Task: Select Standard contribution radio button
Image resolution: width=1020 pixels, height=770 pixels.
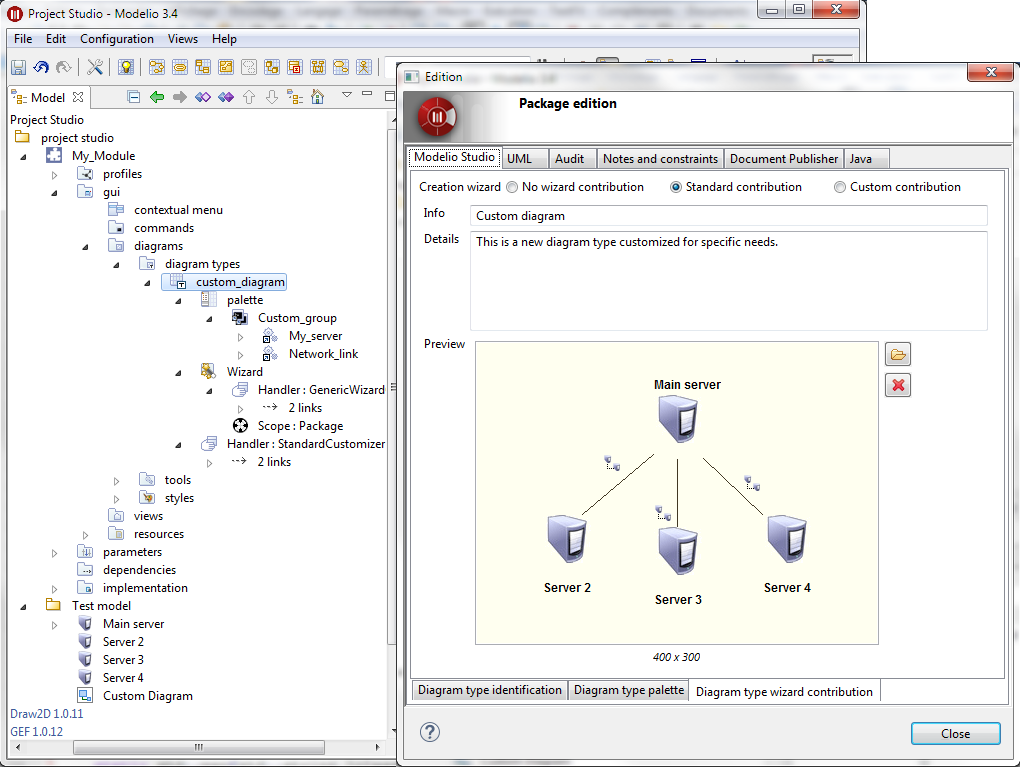Action: (x=676, y=187)
